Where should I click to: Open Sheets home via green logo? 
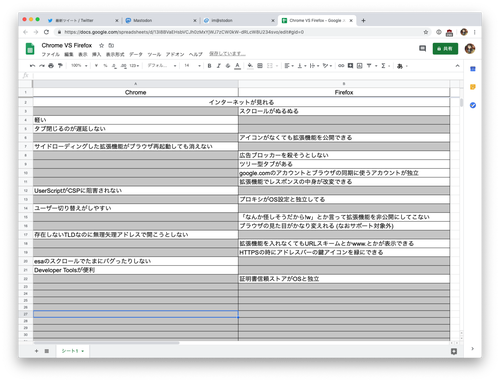(x=30, y=49)
